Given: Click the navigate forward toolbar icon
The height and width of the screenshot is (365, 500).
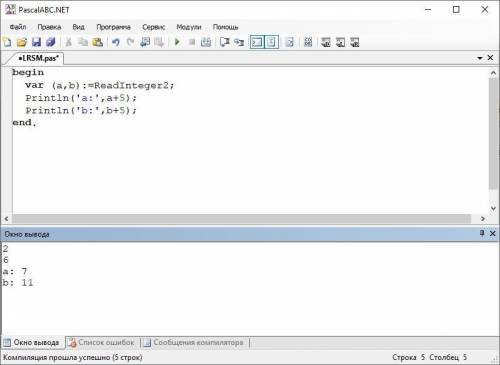Looking at the screenshot, I should click(159, 42).
